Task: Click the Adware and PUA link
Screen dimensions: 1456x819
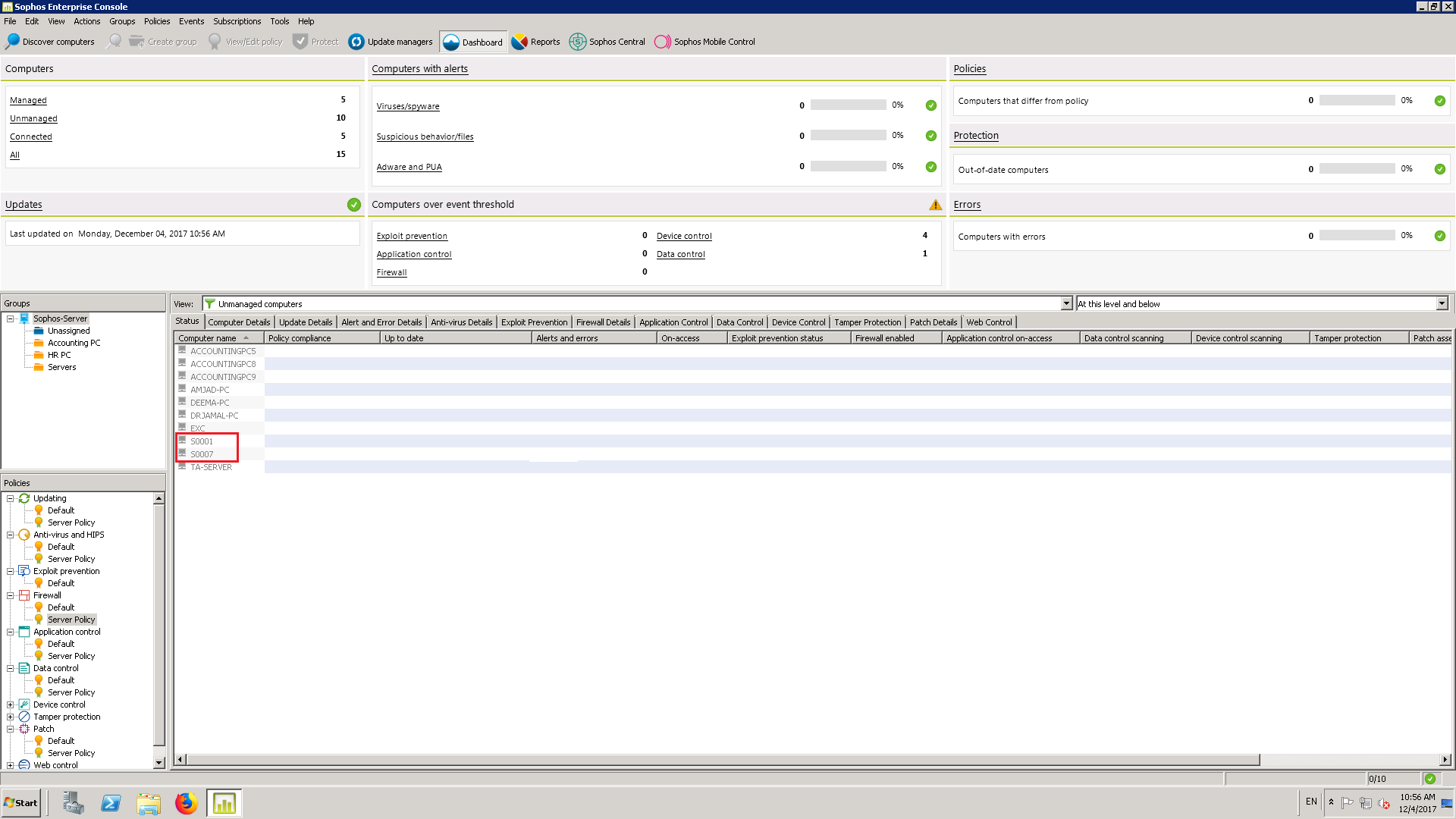Action: click(x=409, y=167)
